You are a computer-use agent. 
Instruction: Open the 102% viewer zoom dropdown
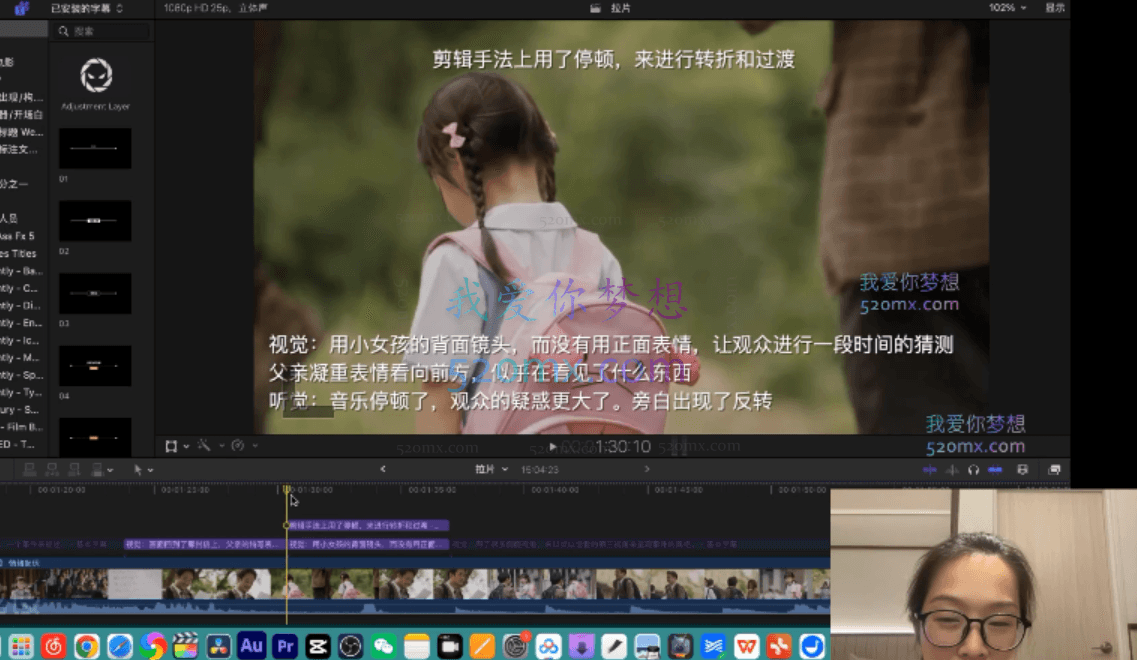coord(1007,8)
